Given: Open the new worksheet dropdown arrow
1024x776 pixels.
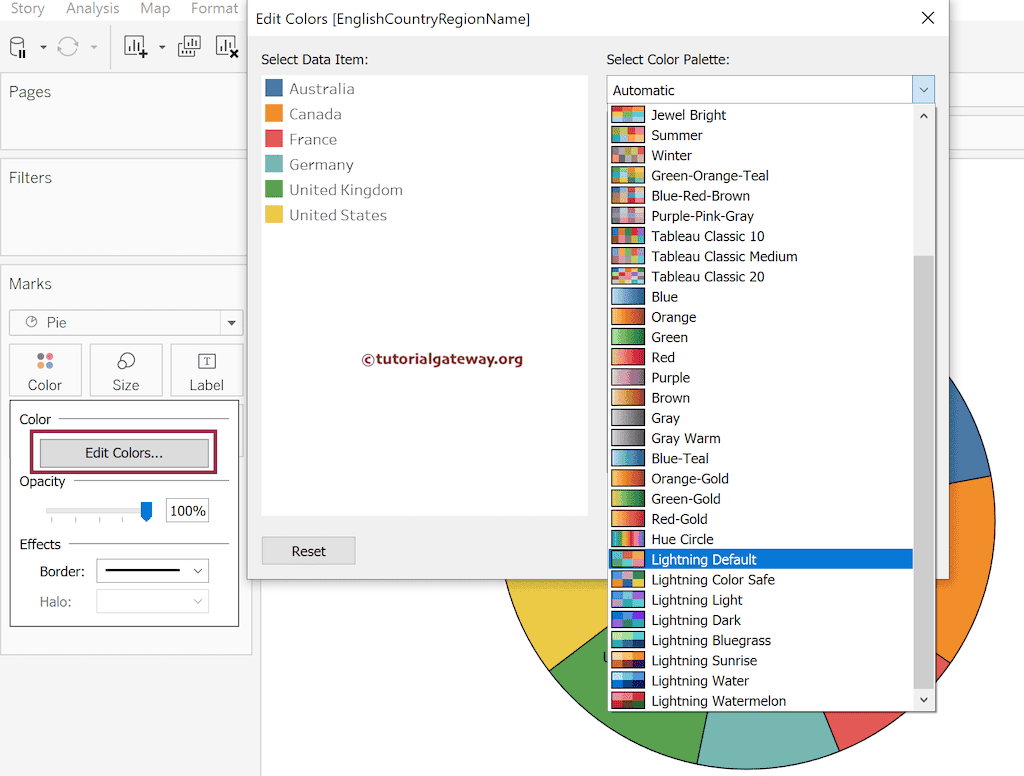Looking at the screenshot, I should pos(161,47).
